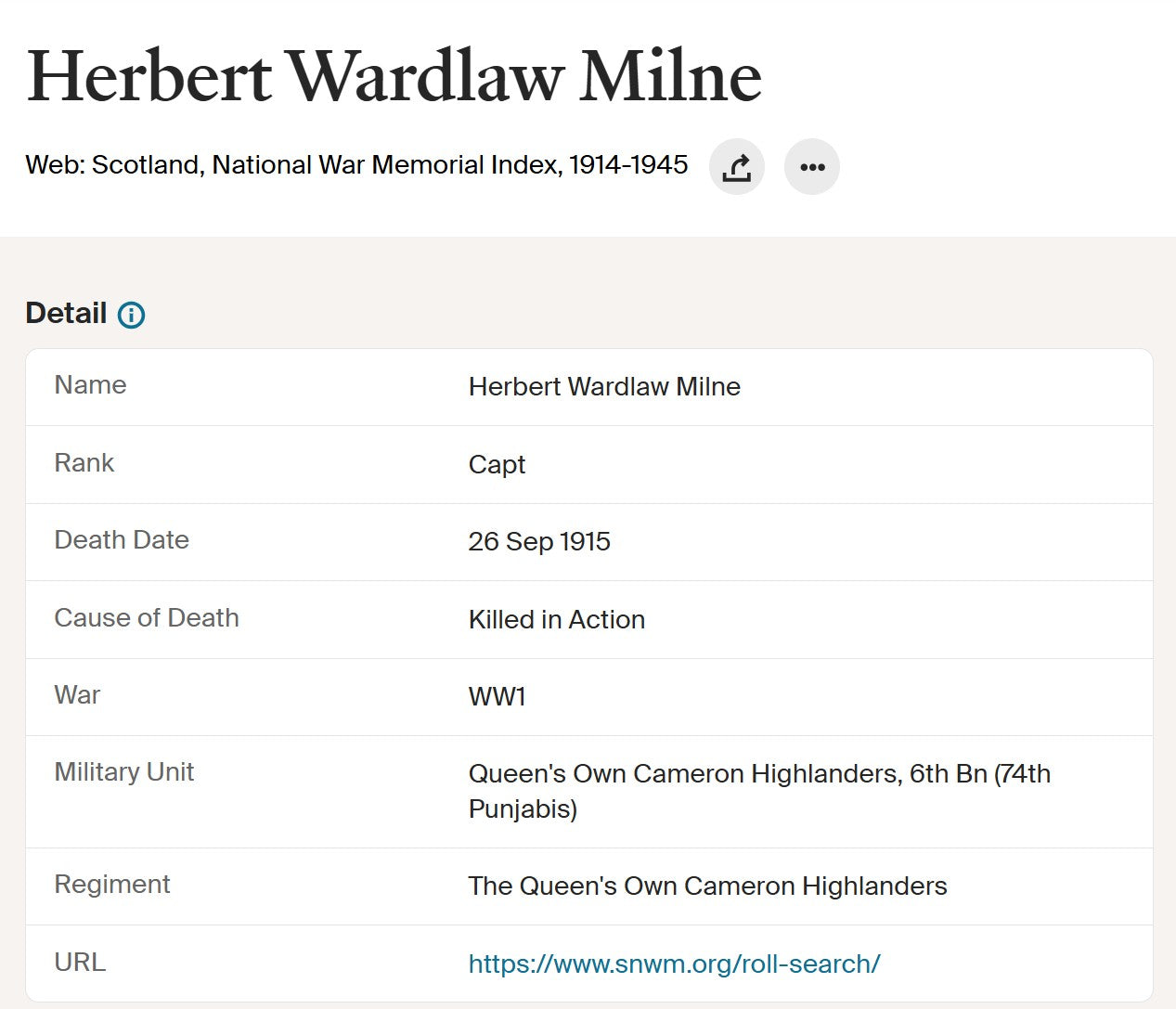Select the Regiment row Queen's Own Cameron Highlanders
The image size is (1176, 1009).
707,886
